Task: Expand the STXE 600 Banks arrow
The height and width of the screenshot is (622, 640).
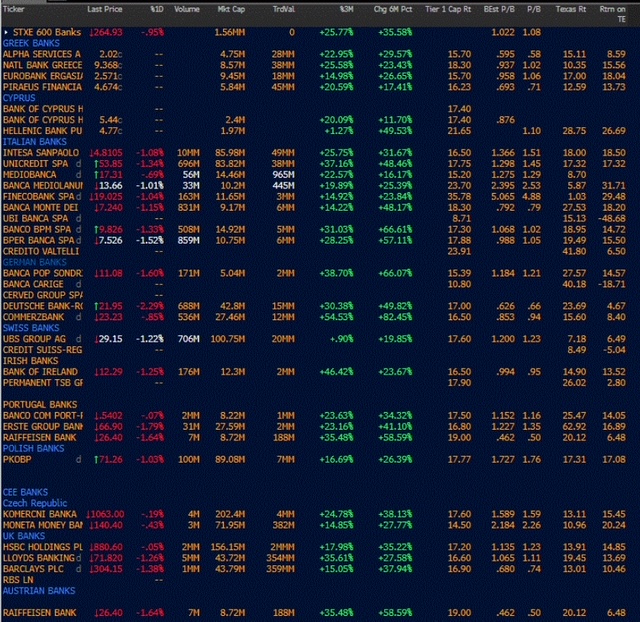Action: (x=6, y=32)
